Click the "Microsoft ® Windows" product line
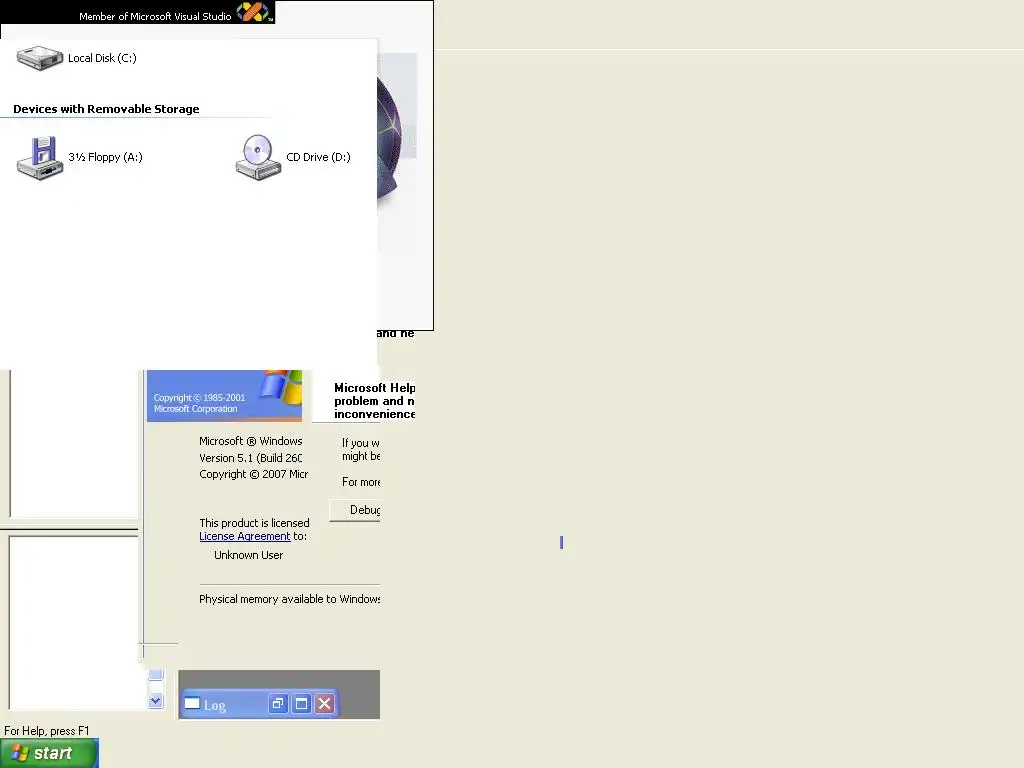Viewport: 1024px width, 768px height. (251, 441)
